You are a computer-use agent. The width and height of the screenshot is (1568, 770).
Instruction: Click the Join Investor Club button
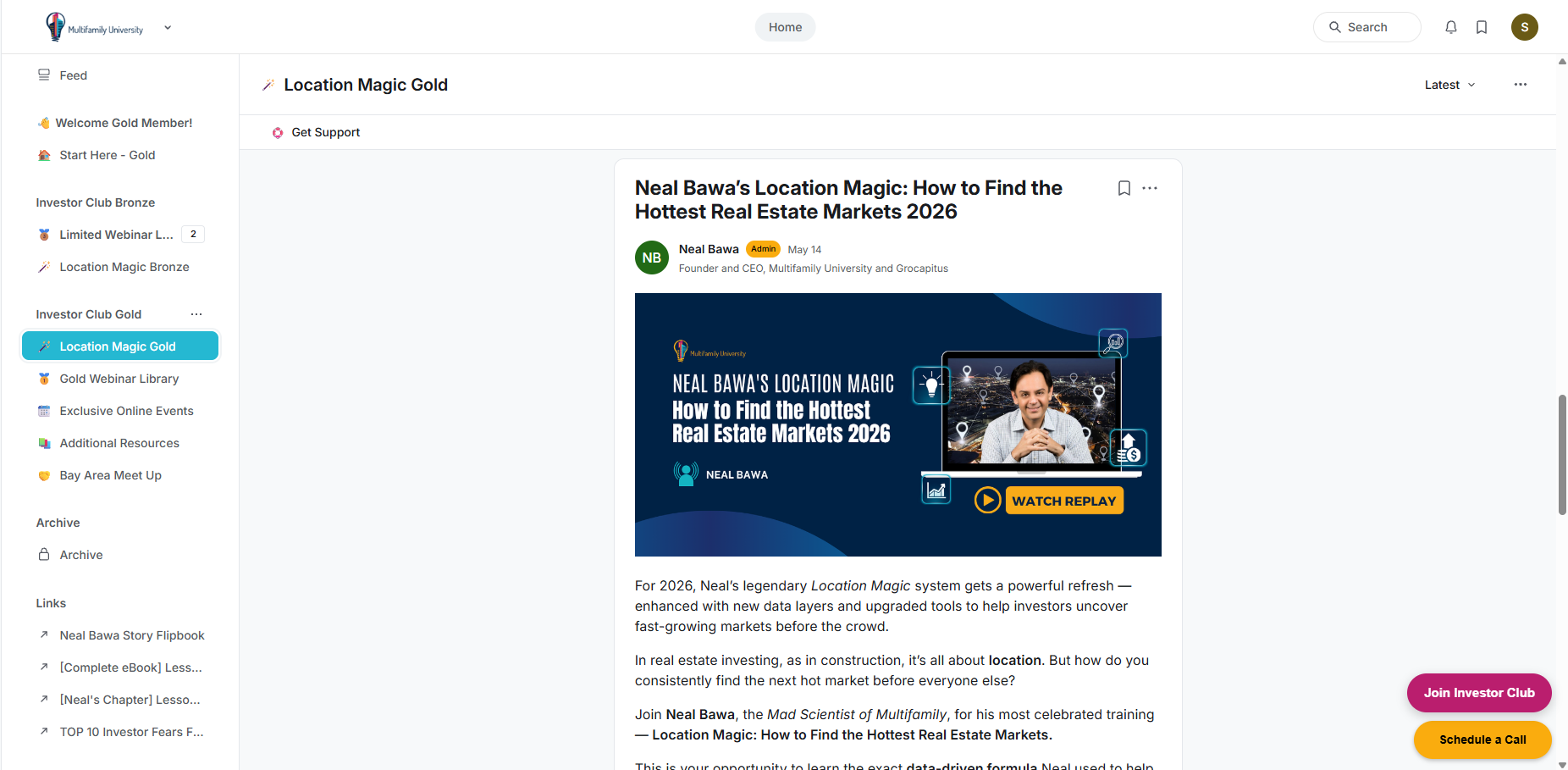pyautogui.click(x=1479, y=693)
